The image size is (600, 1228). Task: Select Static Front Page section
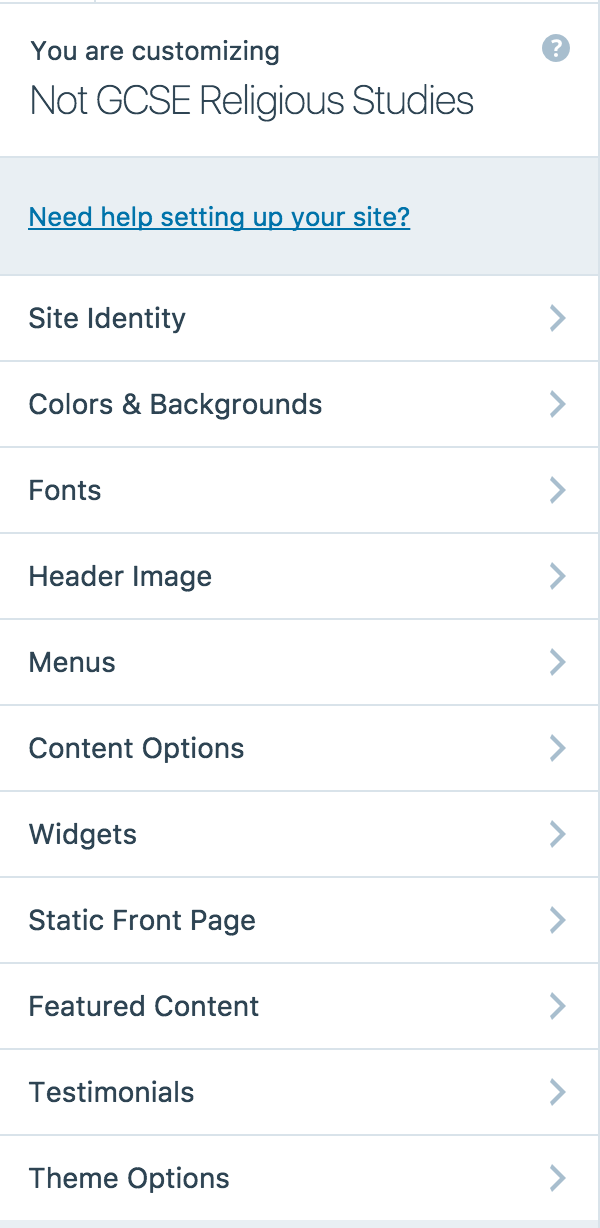pos(142,921)
